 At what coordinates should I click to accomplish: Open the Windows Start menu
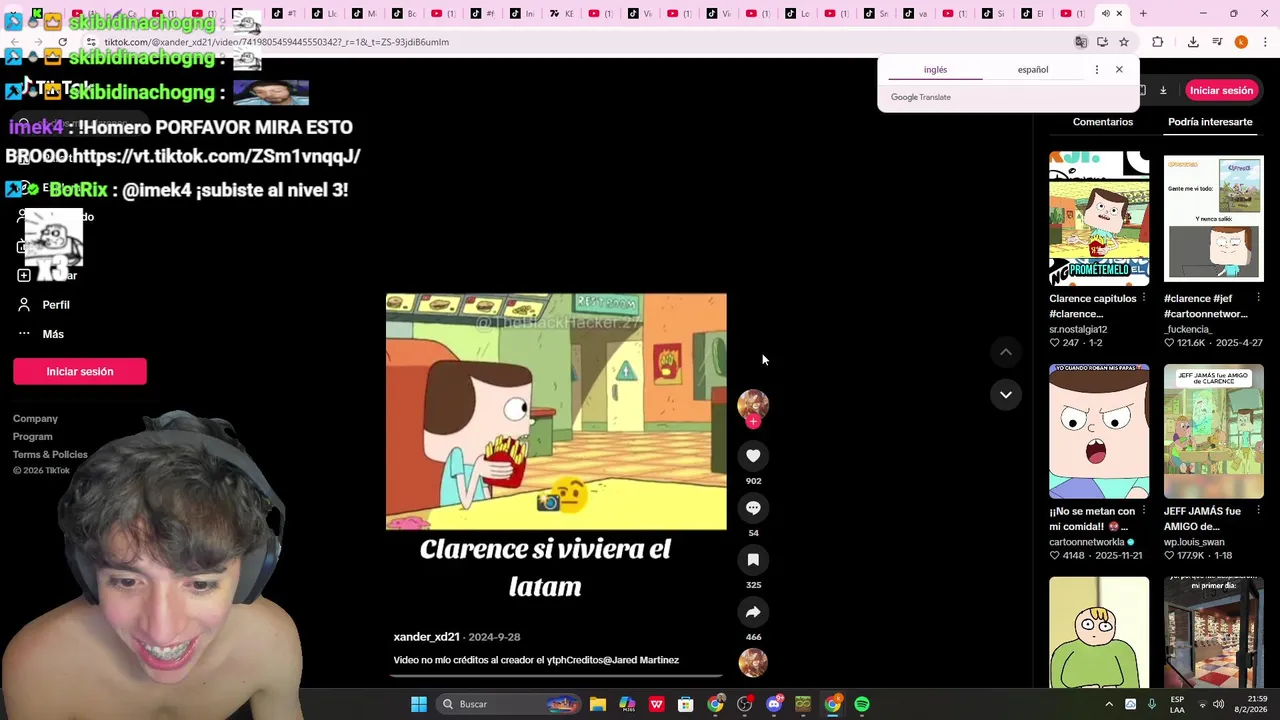(x=419, y=704)
